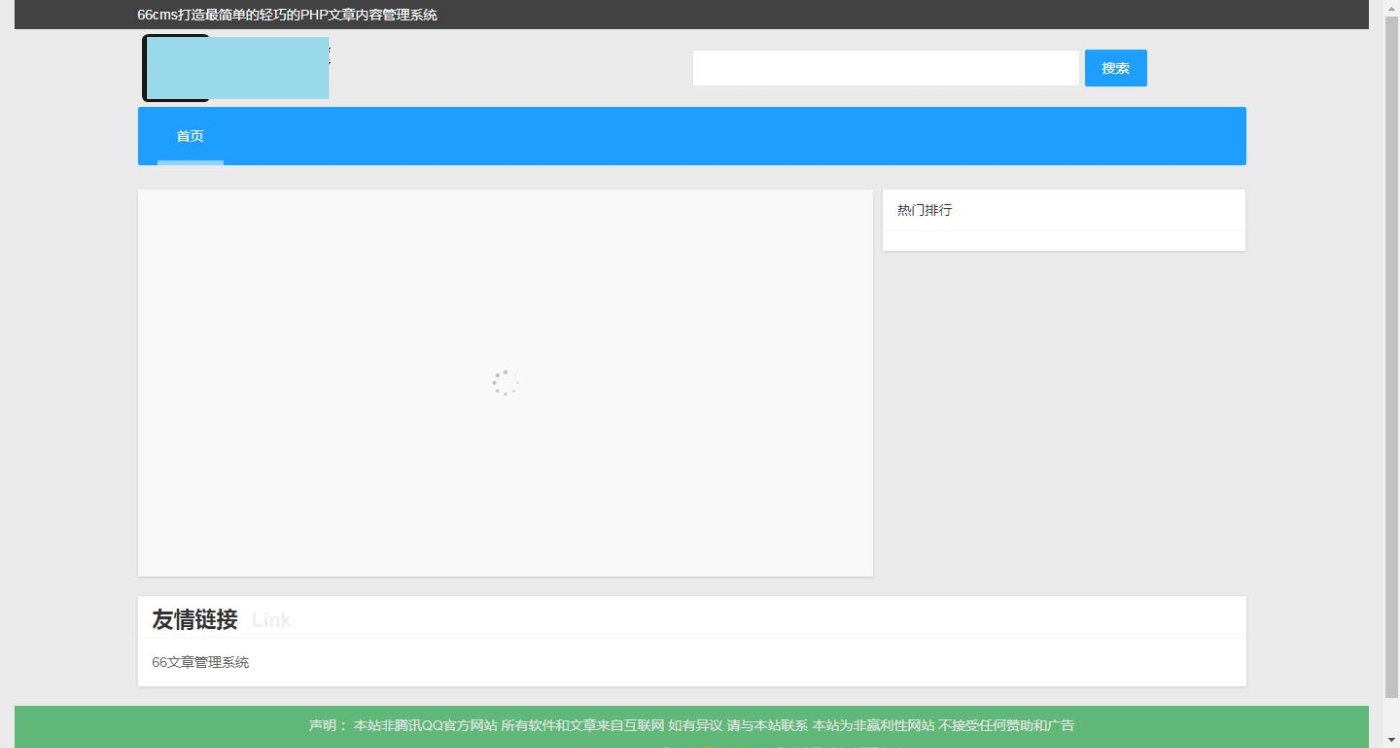This screenshot has height=748, width=1400.
Task: Click inside the search input field
Action: point(885,67)
